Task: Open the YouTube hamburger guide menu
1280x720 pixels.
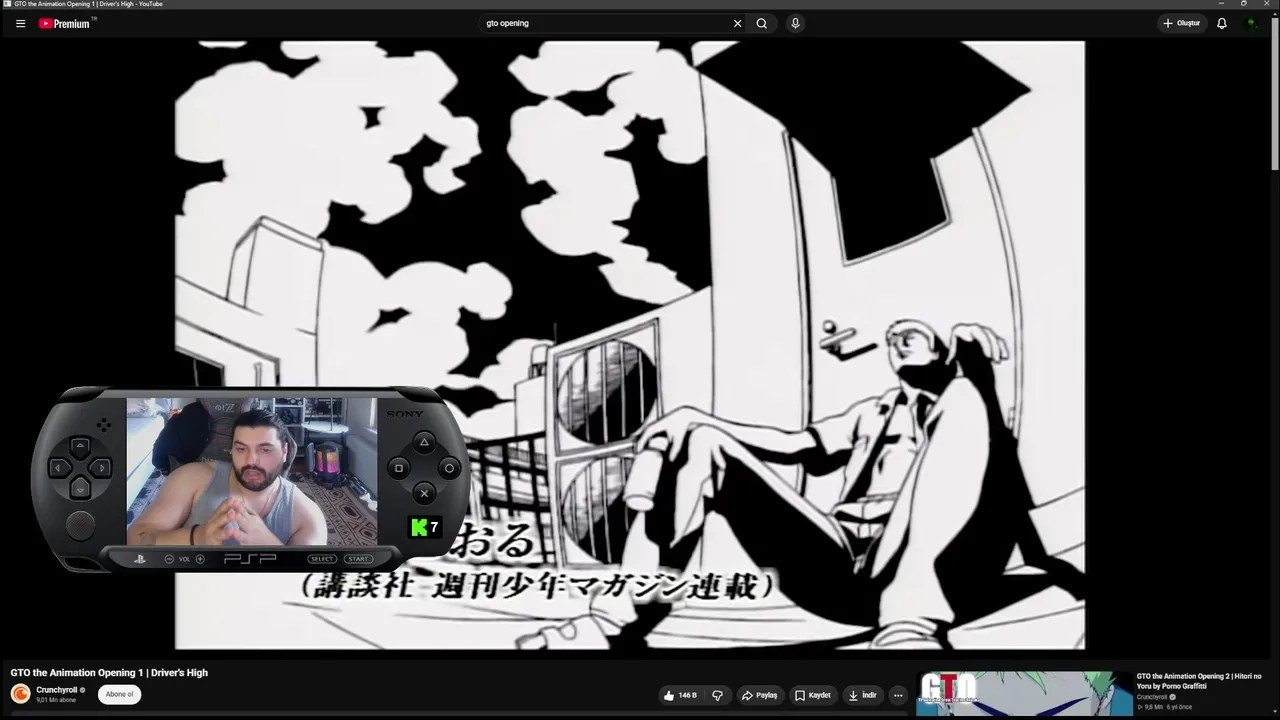Action: coord(20,23)
